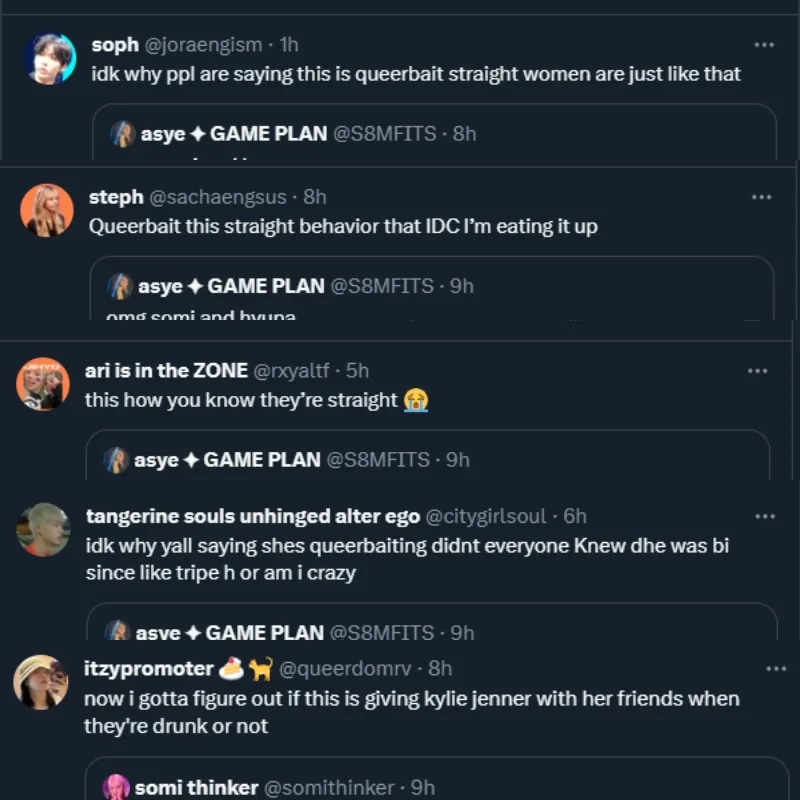Image resolution: width=800 pixels, height=800 pixels.
Task: Click asye avatar in steph's quoted tweet
Action: [x=120, y=286]
